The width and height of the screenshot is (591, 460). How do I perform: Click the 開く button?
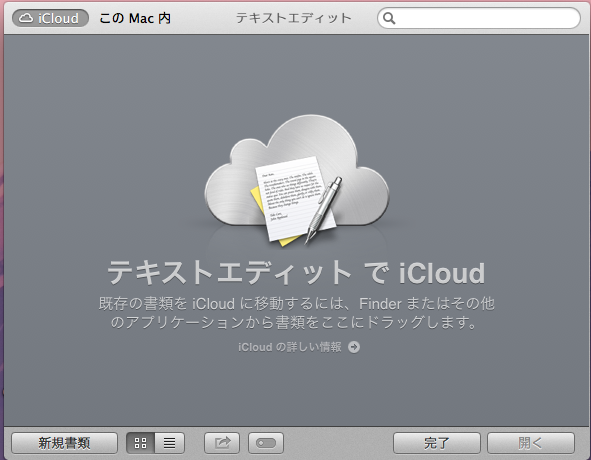click(531, 443)
